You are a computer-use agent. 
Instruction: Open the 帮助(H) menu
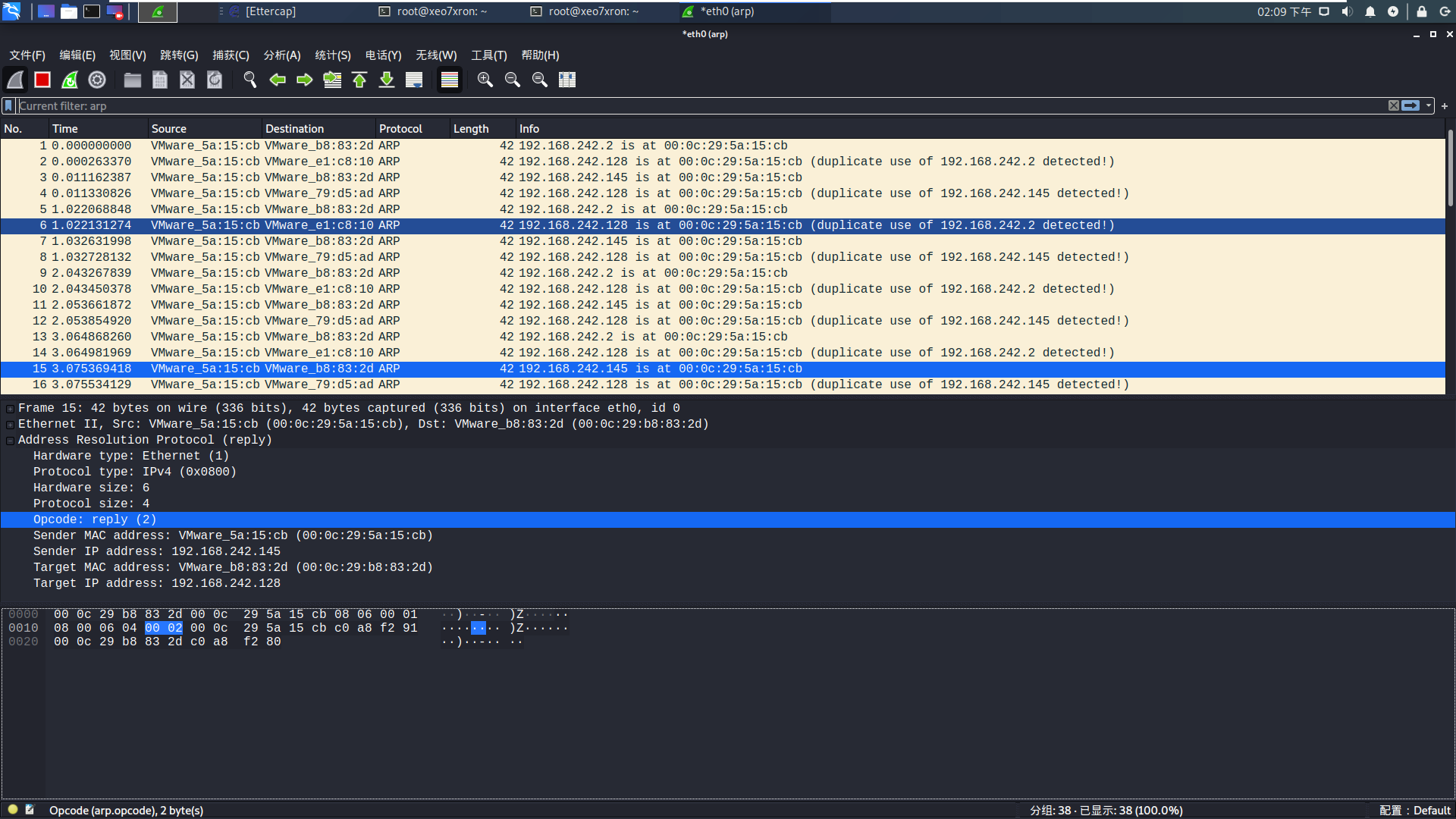coord(540,55)
